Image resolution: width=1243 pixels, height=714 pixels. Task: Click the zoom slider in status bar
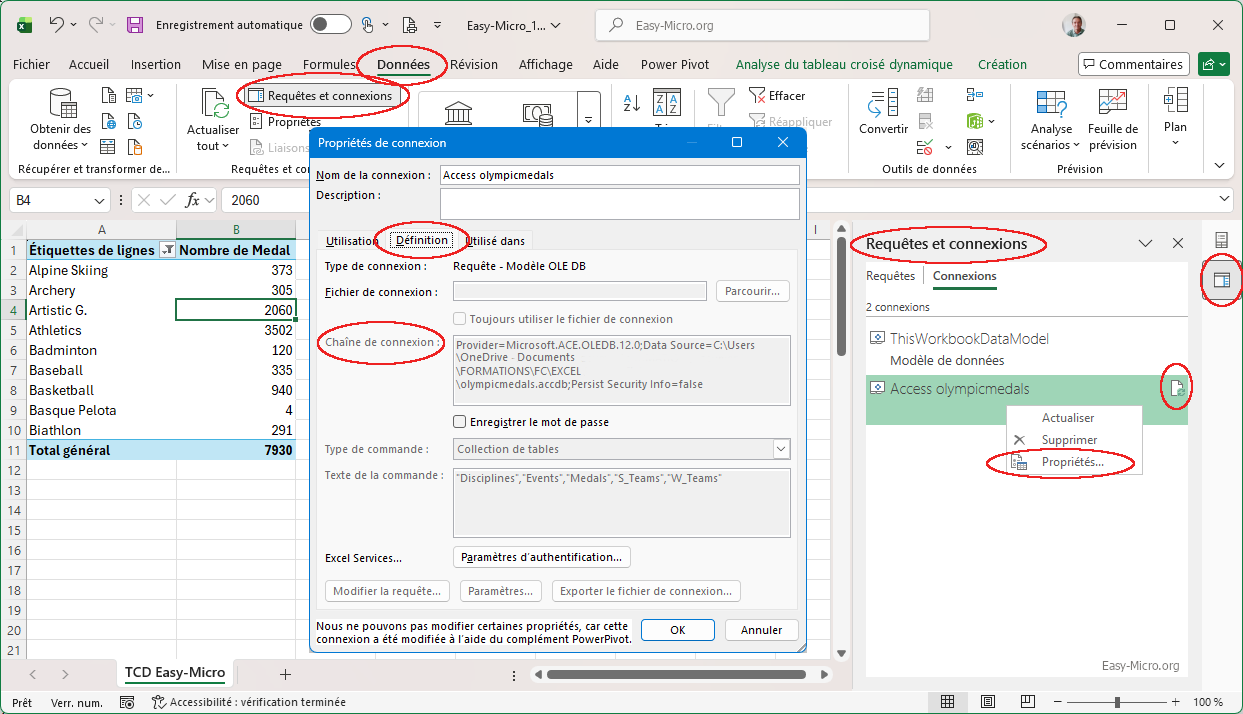point(1117,702)
